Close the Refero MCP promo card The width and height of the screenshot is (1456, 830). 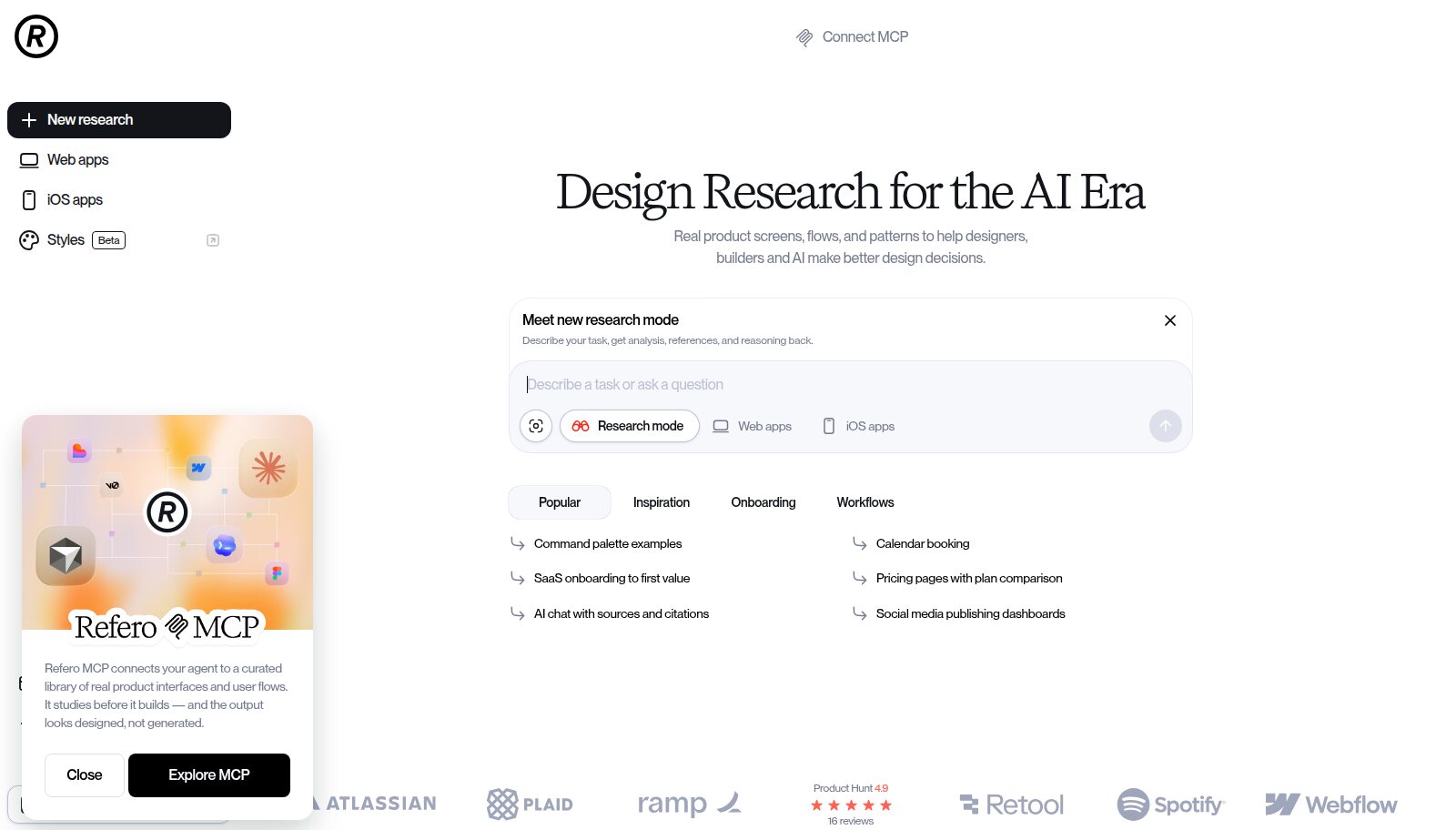(85, 775)
